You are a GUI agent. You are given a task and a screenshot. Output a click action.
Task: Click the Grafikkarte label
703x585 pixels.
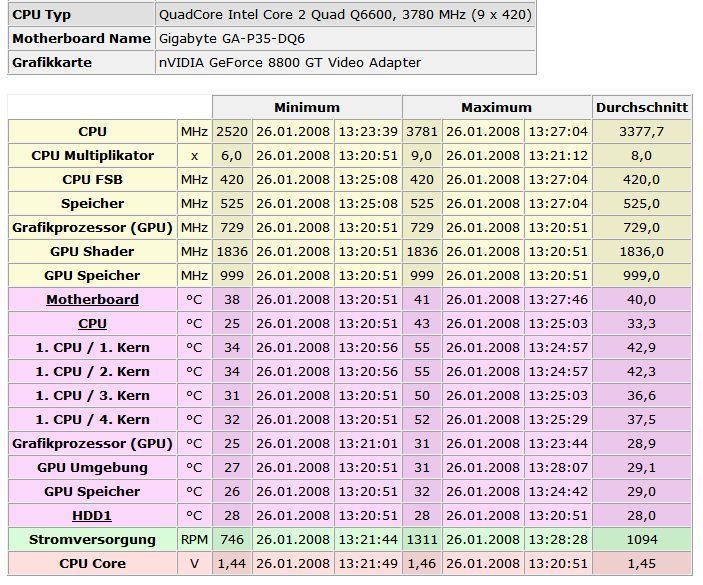click(x=52, y=62)
